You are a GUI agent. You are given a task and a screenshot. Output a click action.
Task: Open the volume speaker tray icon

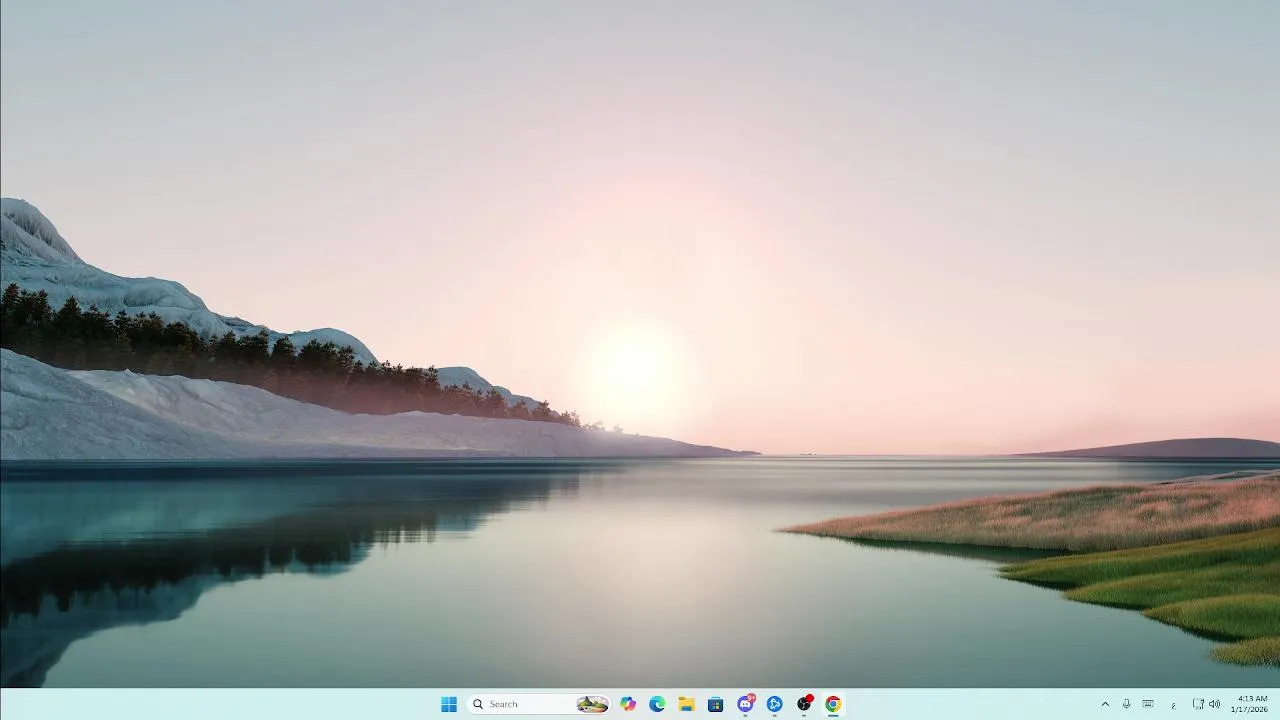pos(1214,704)
